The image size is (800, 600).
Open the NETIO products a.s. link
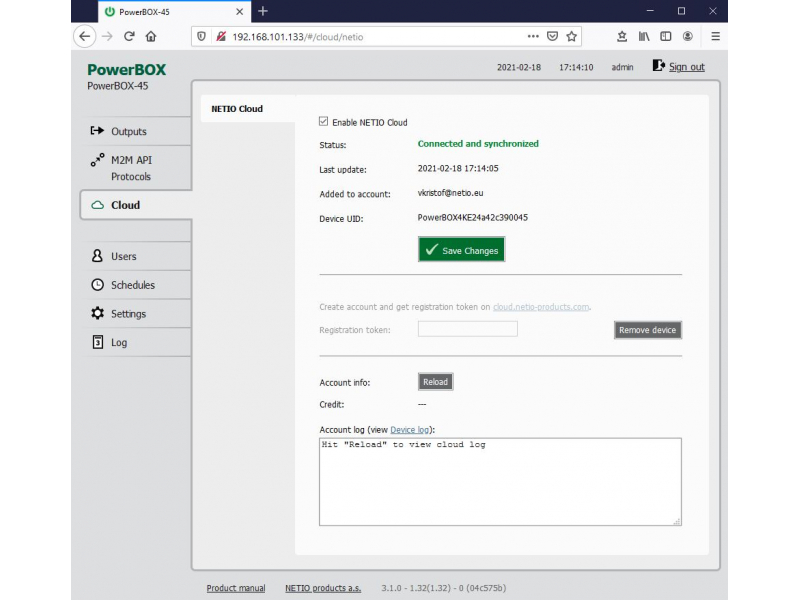click(323, 588)
